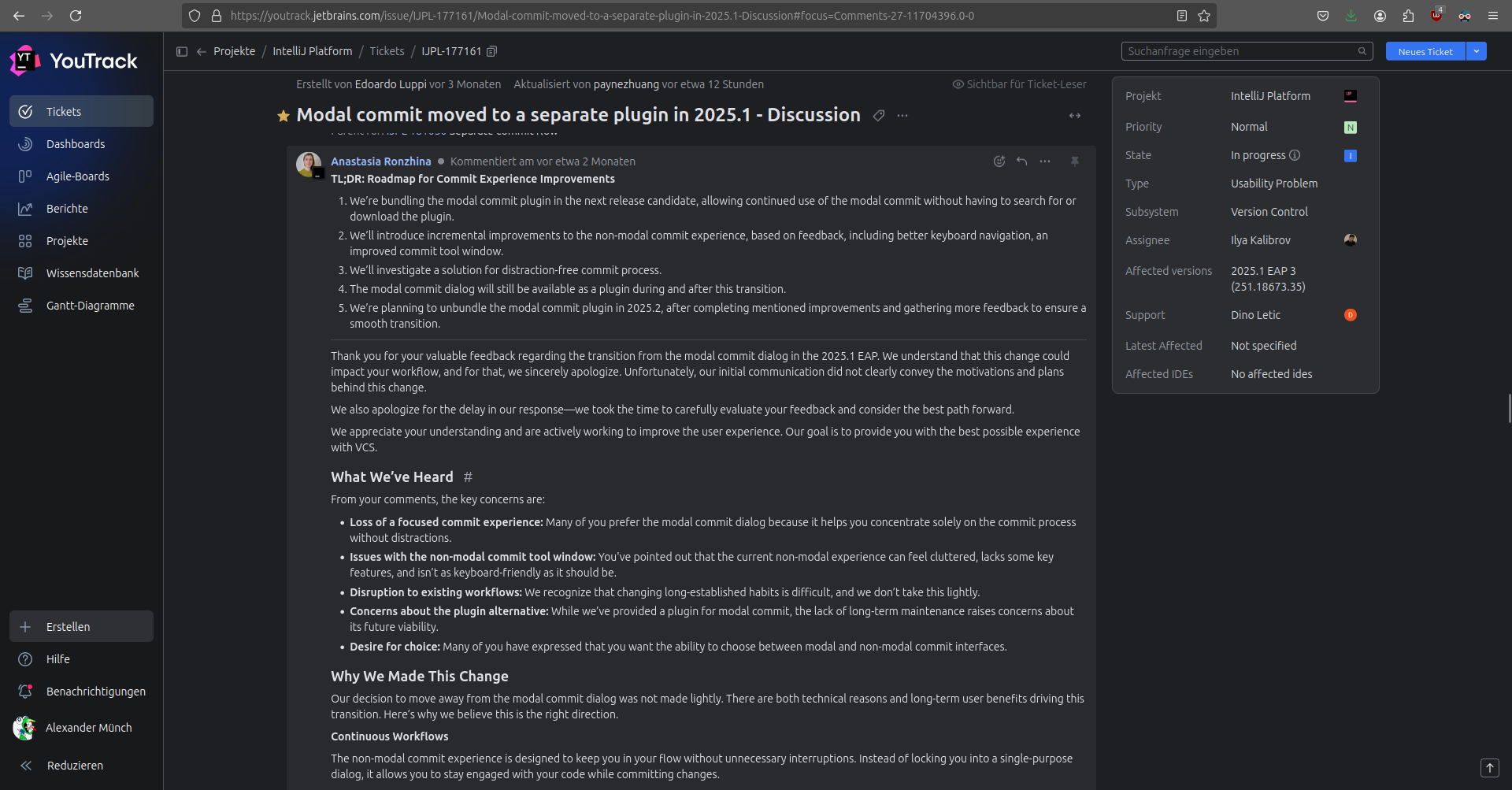Screen dimensions: 1512x790
Task: Click the Tickets breadcrumb link
Action: (387, 51)
